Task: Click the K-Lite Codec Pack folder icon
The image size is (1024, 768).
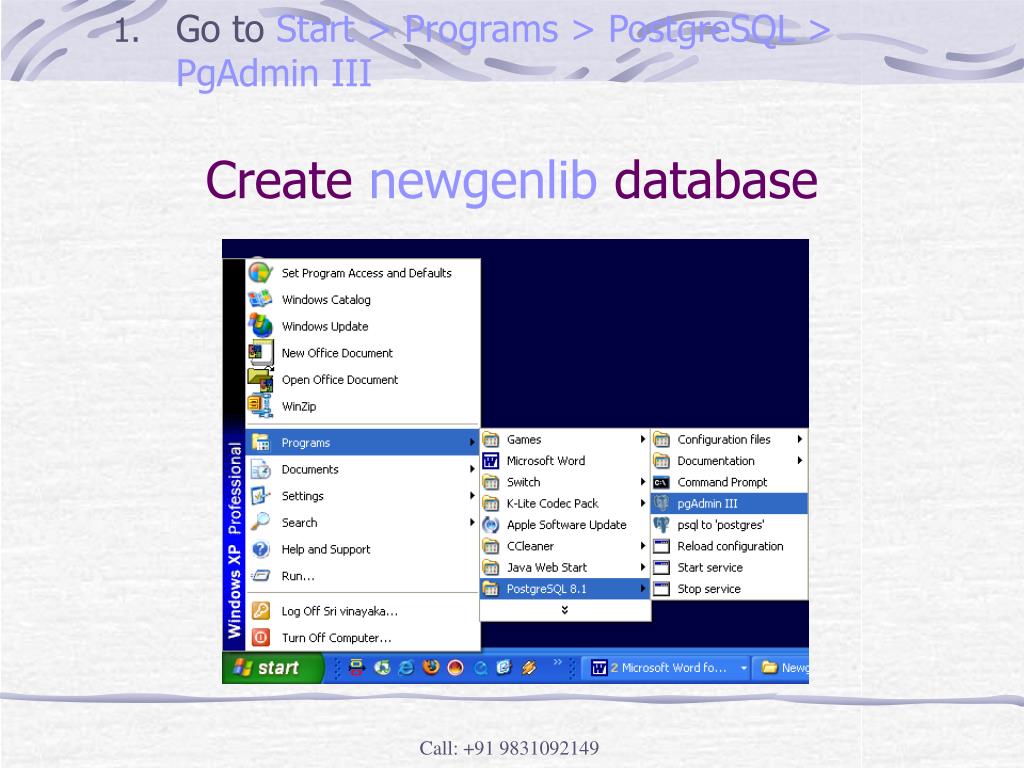Action: tap(490, 504)
